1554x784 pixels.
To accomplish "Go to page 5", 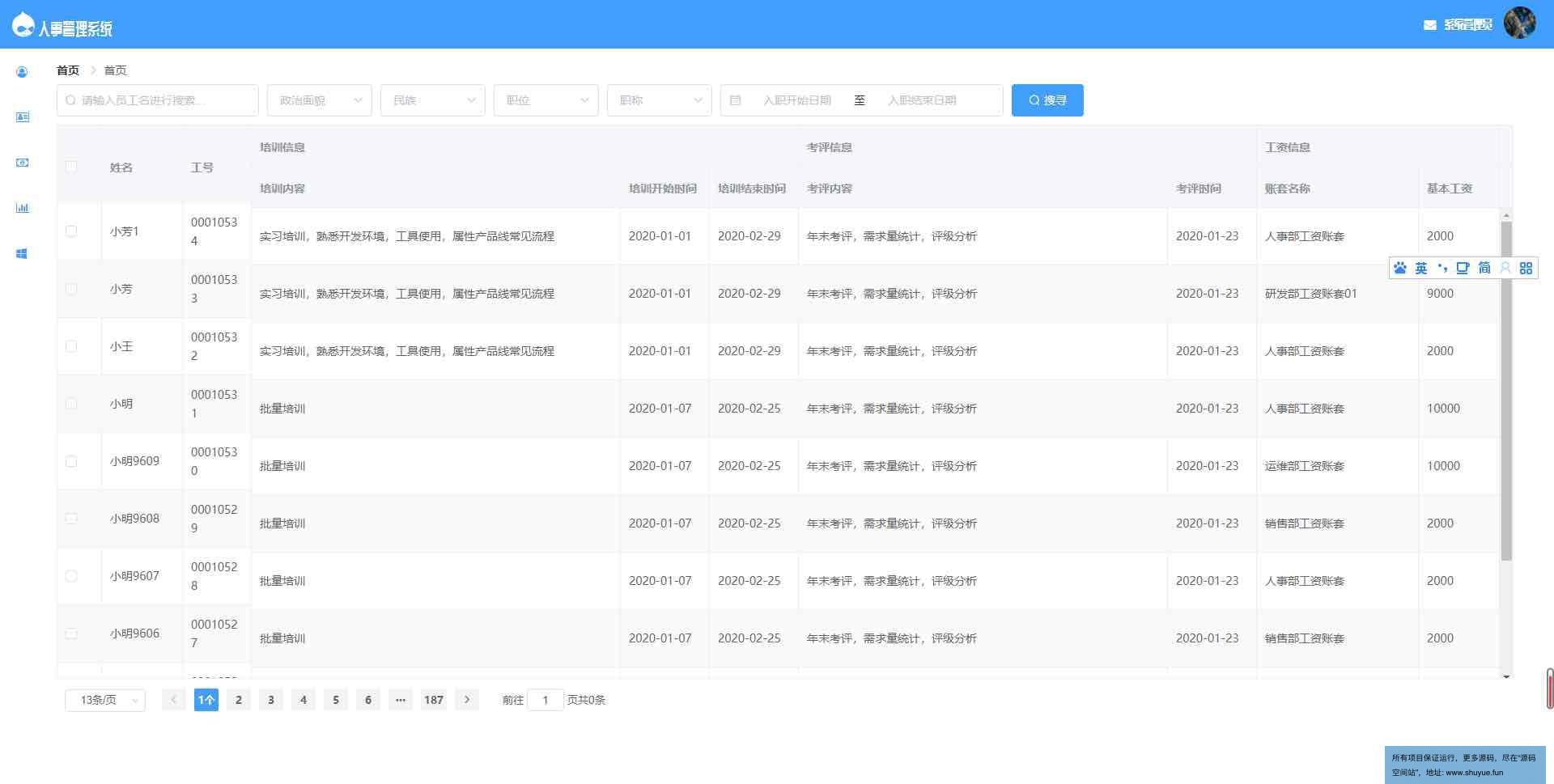I will coord(336,700).
